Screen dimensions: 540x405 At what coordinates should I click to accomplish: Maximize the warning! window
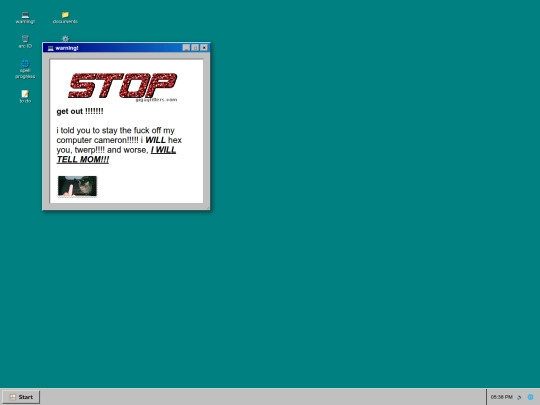(195, 48)
